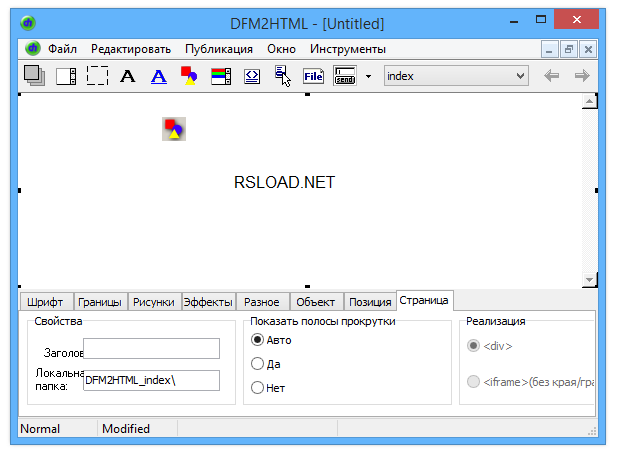
Task: Restore the inner document window
Action: pyautogui.click(x=569, y=49)
